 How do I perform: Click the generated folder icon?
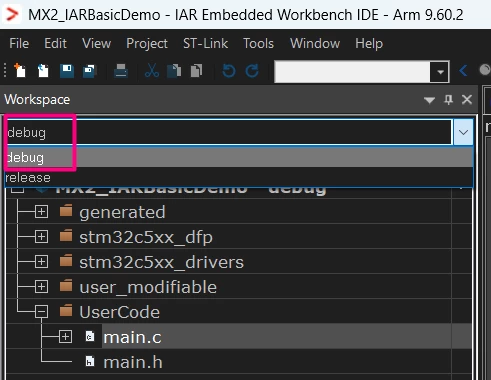click(x=66, y=211)
